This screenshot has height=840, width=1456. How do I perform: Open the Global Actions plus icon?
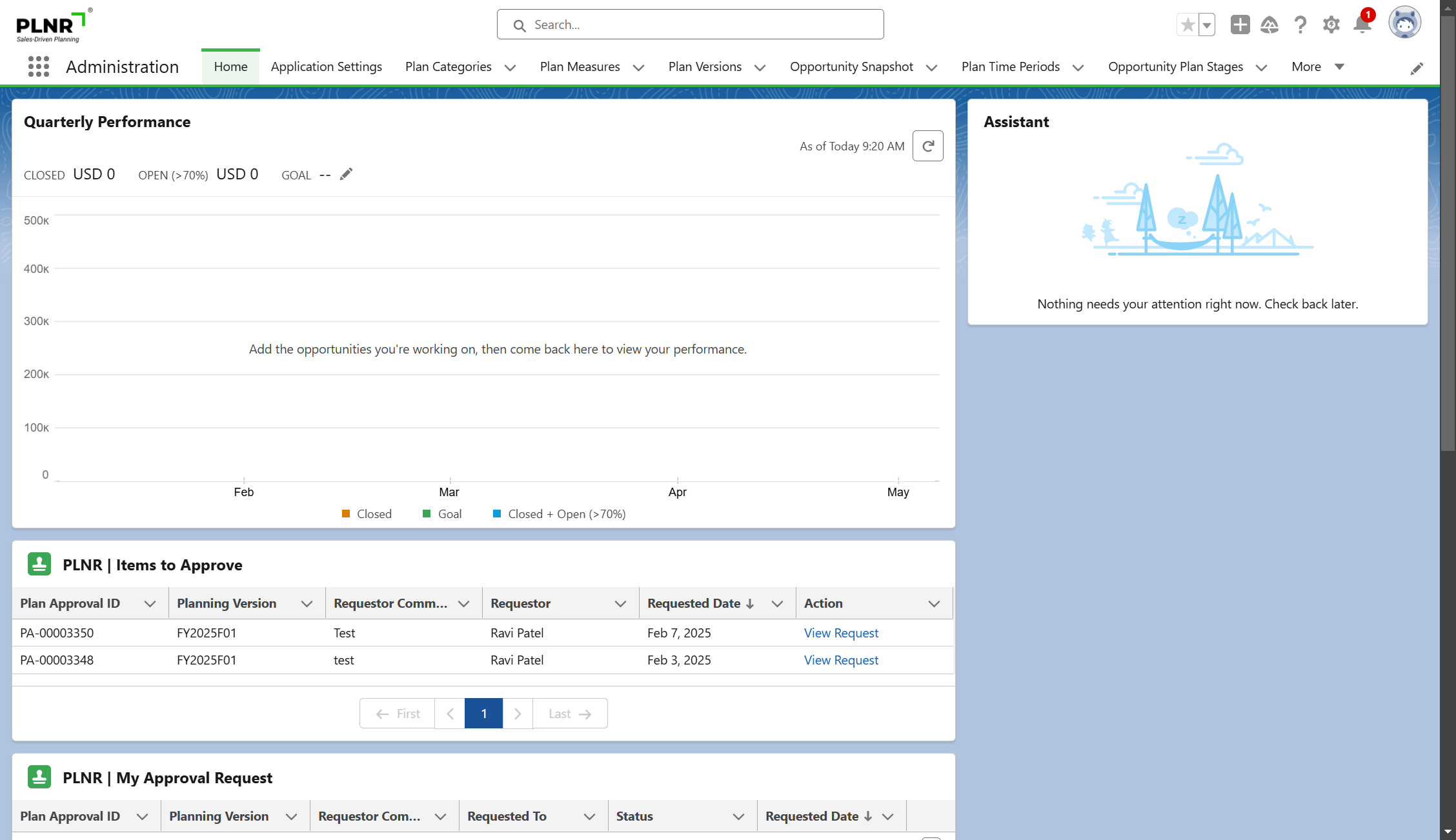click(1240, 25)
